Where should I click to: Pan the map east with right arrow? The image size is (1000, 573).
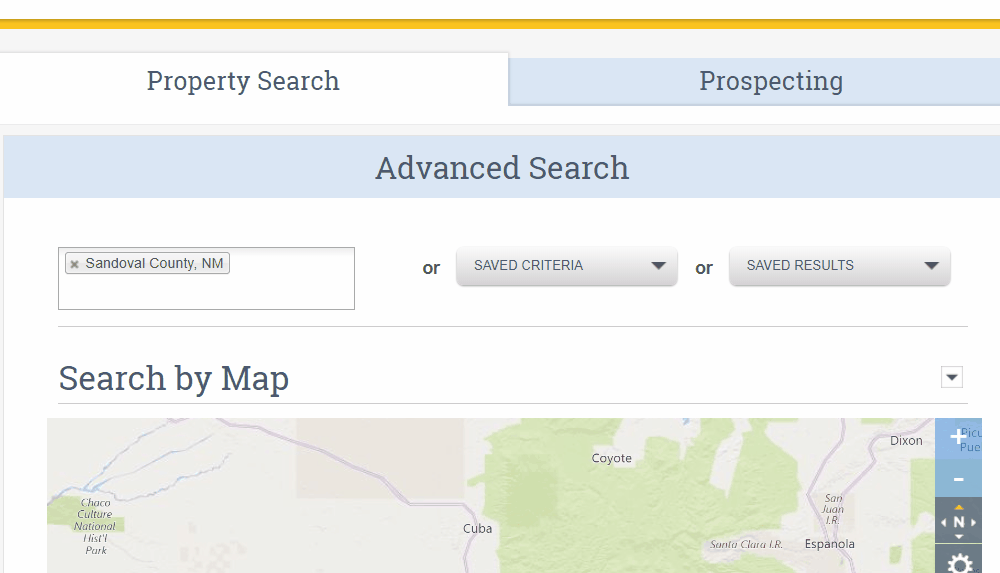[973, 523]
